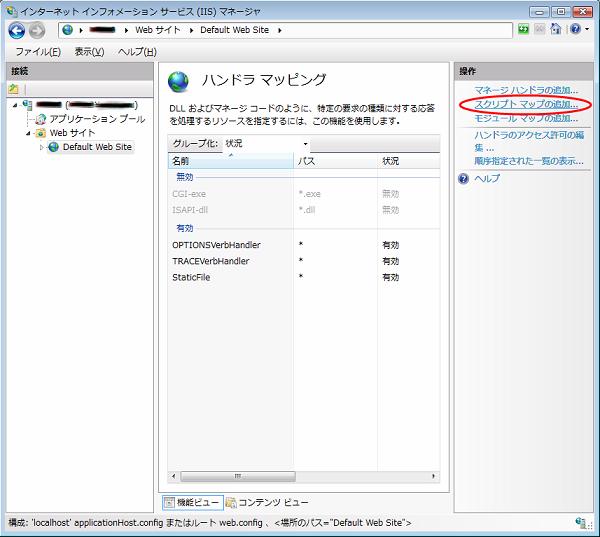The width and height of the screenshot is (600, 537).
Task: Open the 表示(V) menu
Action: (89, 52)
